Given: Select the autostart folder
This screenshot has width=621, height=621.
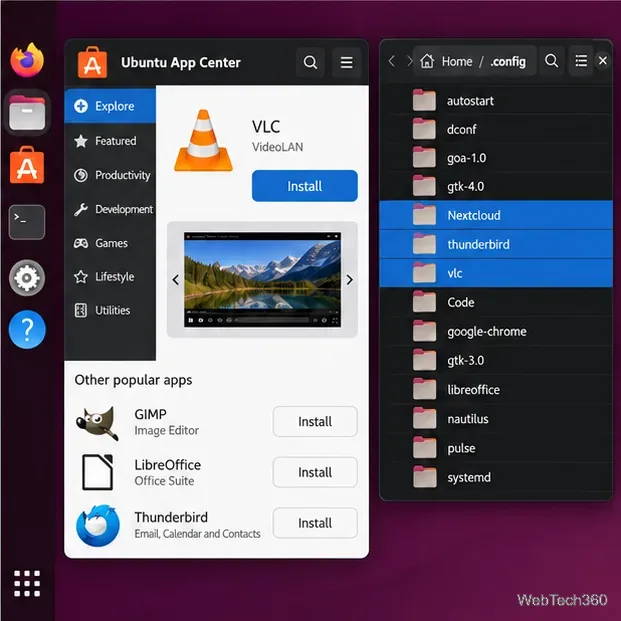Looking at the screenshot, I should coord(496,101).
